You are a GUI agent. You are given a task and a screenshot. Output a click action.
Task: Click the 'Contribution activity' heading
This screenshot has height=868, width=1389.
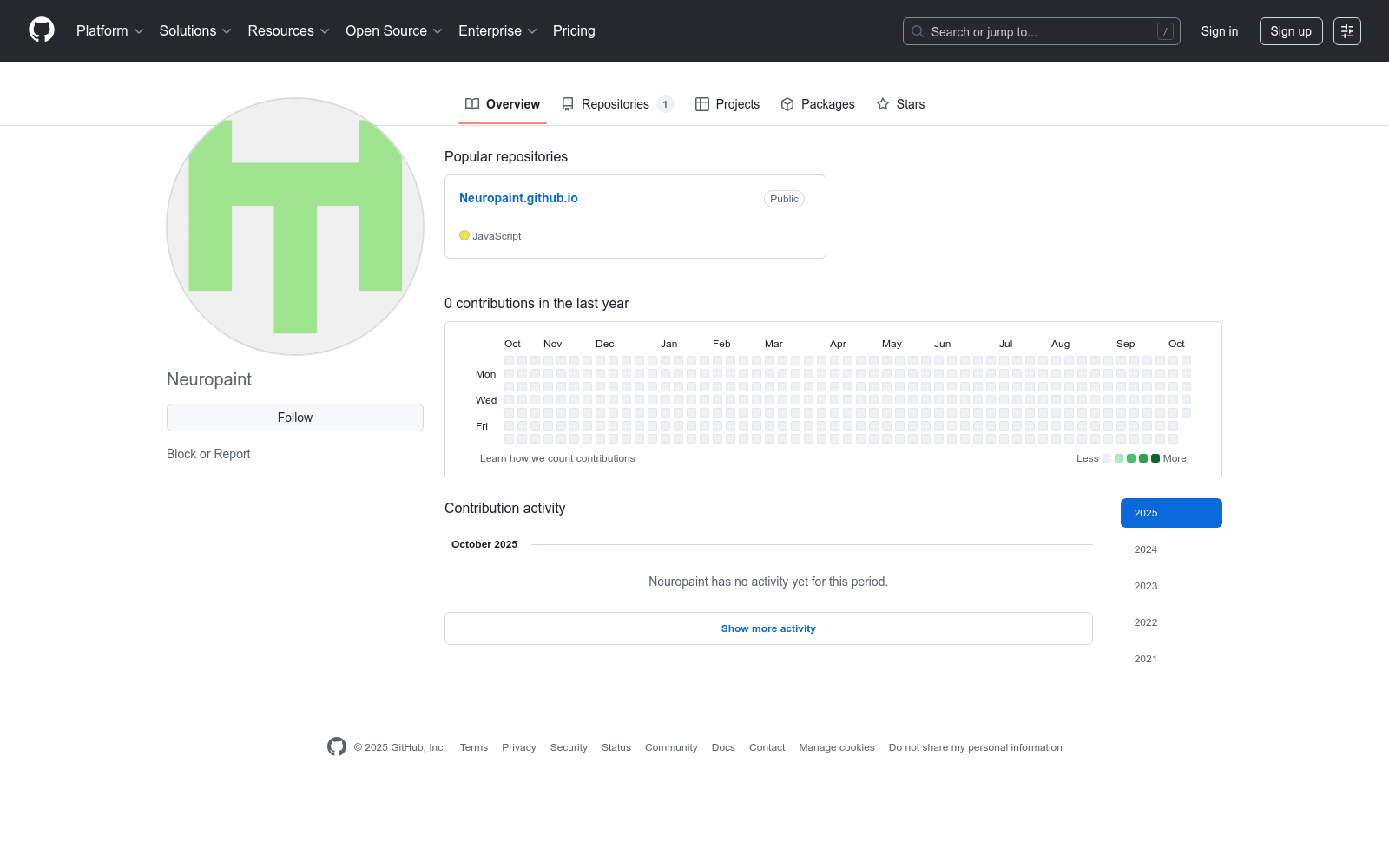coord(504,508)
